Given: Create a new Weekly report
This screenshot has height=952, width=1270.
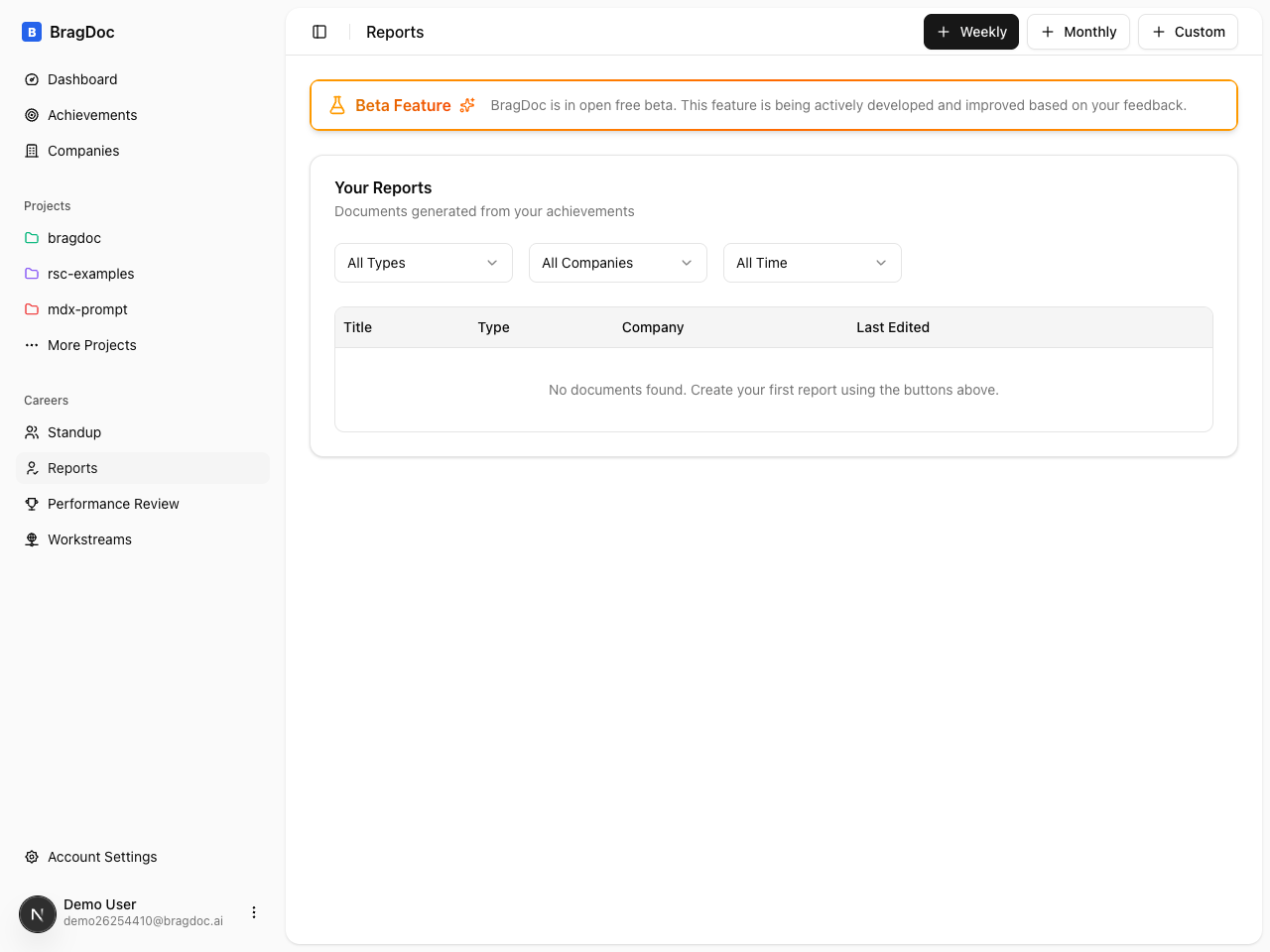Looking at the screenshot, I should point(970,32).
